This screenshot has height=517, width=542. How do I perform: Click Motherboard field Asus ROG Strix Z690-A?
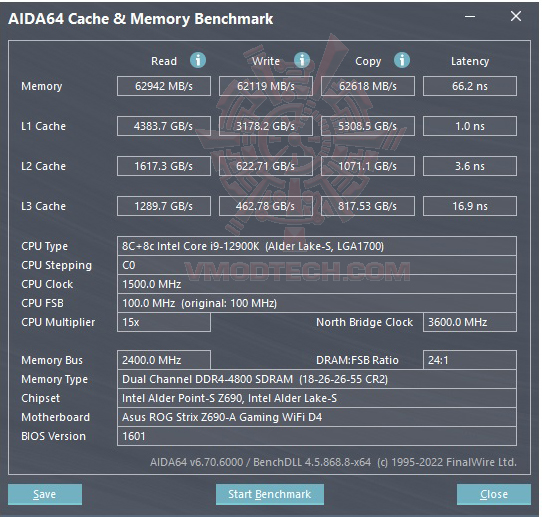coord(317,417)
